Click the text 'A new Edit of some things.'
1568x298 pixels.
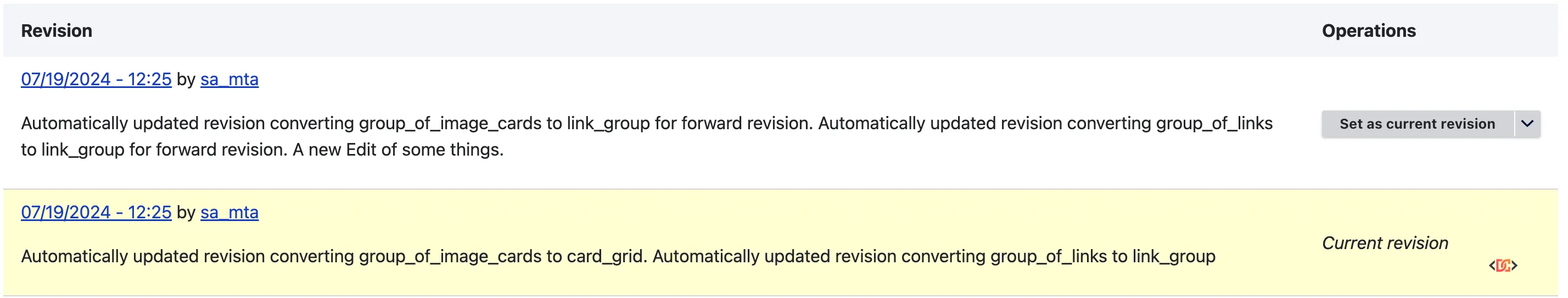(398, 150)
